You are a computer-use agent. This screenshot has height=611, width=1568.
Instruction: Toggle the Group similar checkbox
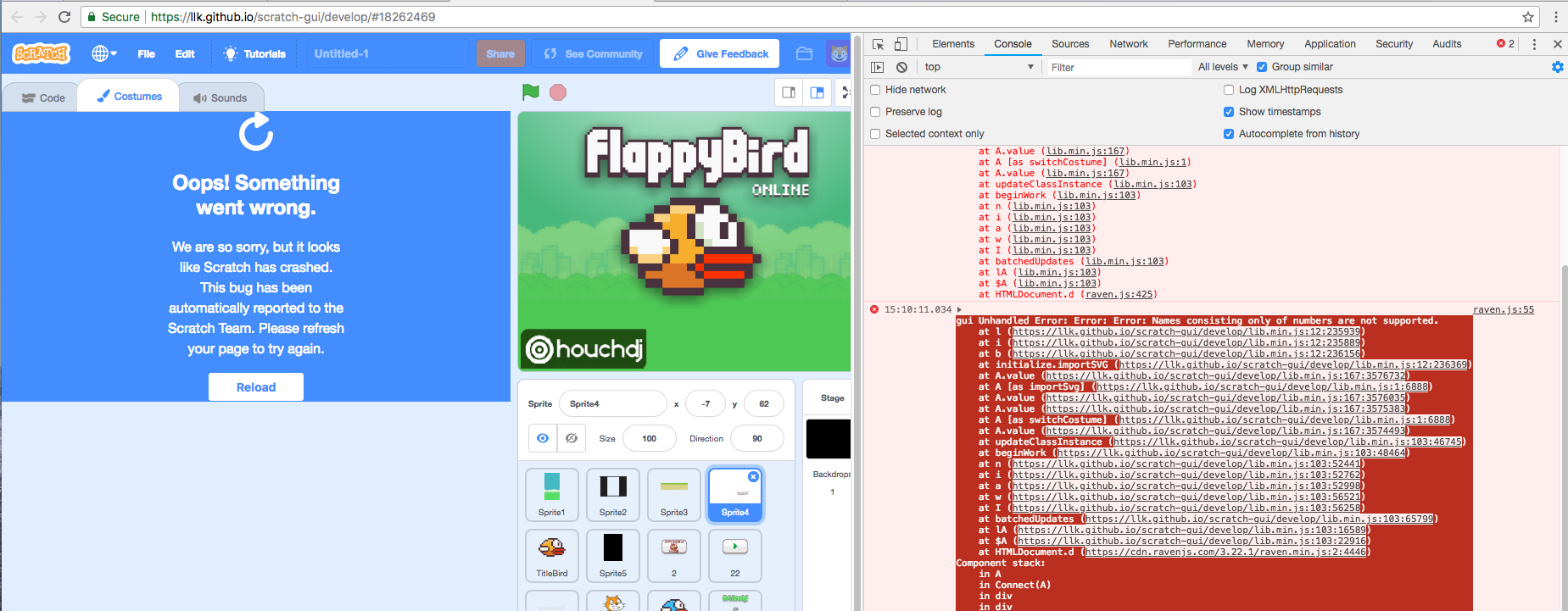coord(1262,67)
